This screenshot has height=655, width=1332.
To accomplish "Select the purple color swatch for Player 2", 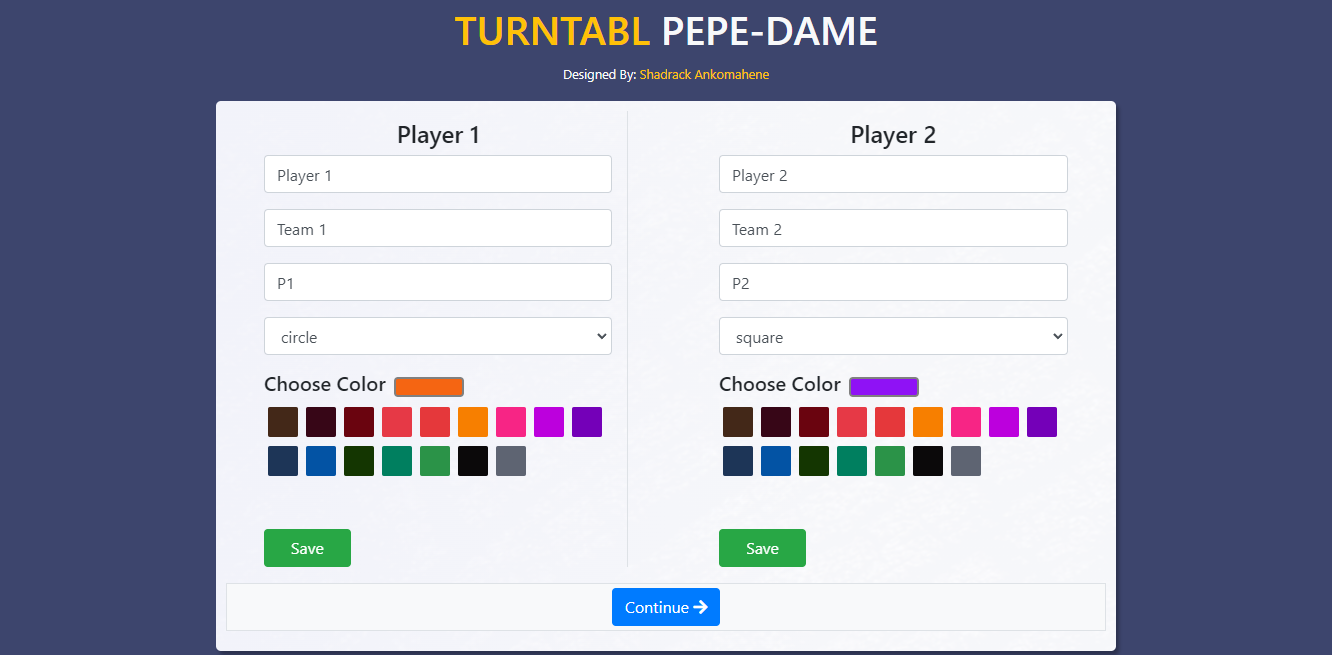I will 1042,422.
